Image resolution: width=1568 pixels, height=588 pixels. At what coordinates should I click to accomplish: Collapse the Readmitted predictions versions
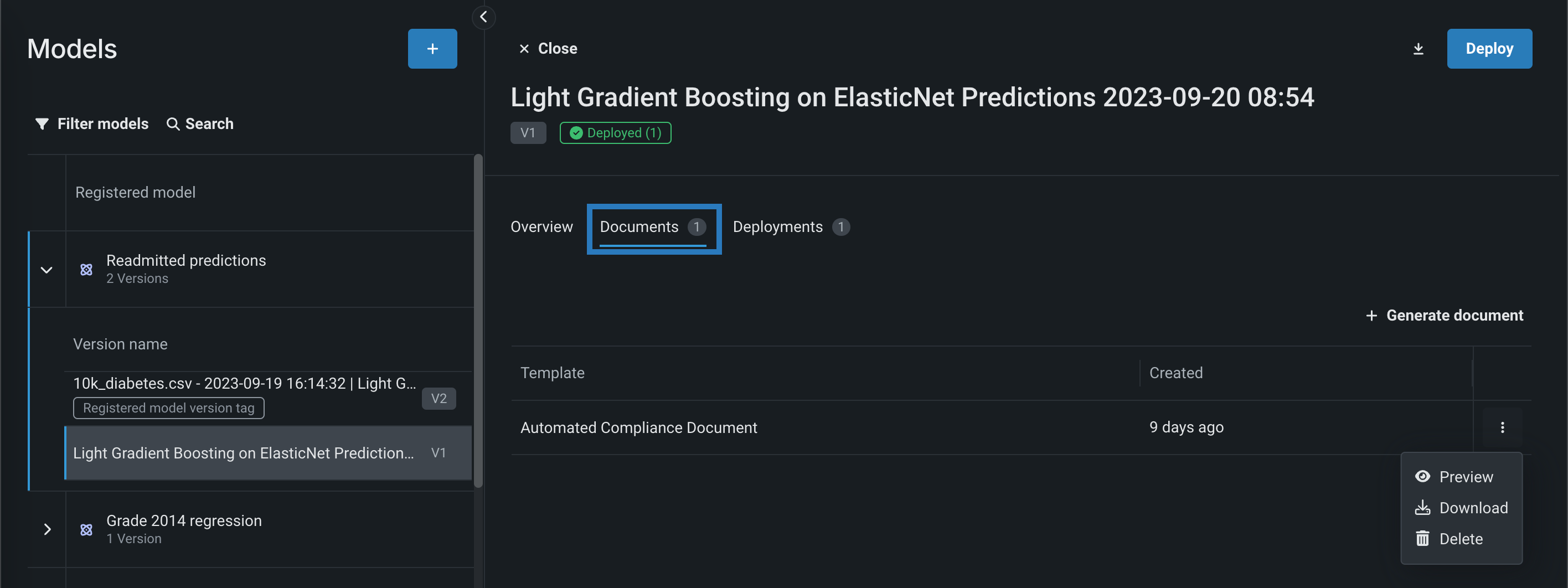coord(47,270)
